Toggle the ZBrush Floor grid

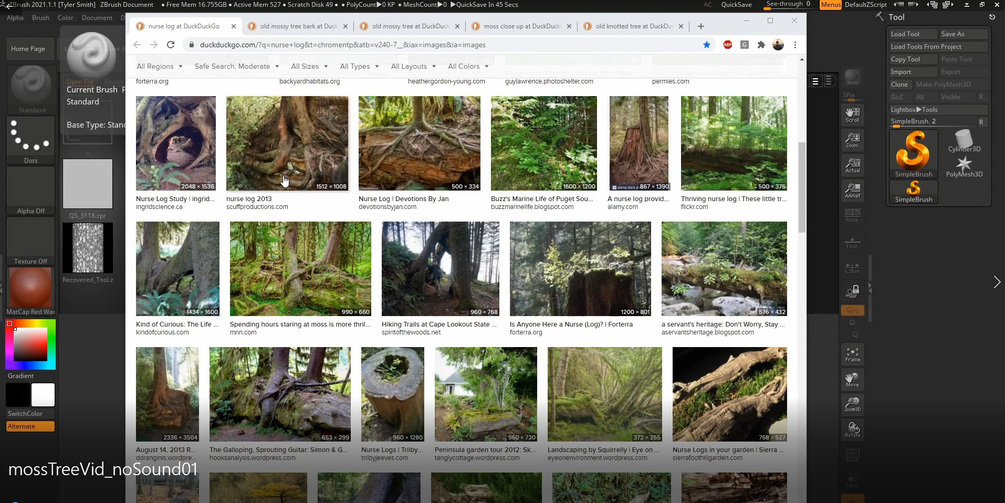(852, 242)
